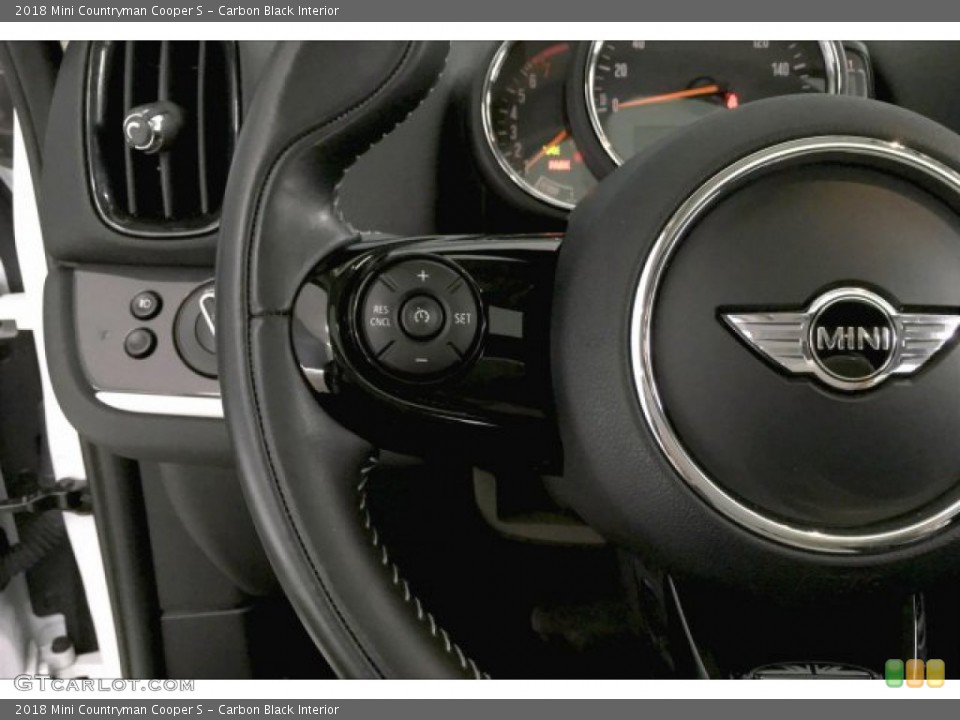Click the fog light button on dash panel
Screen dimensions: 960x720
[146, 304]
